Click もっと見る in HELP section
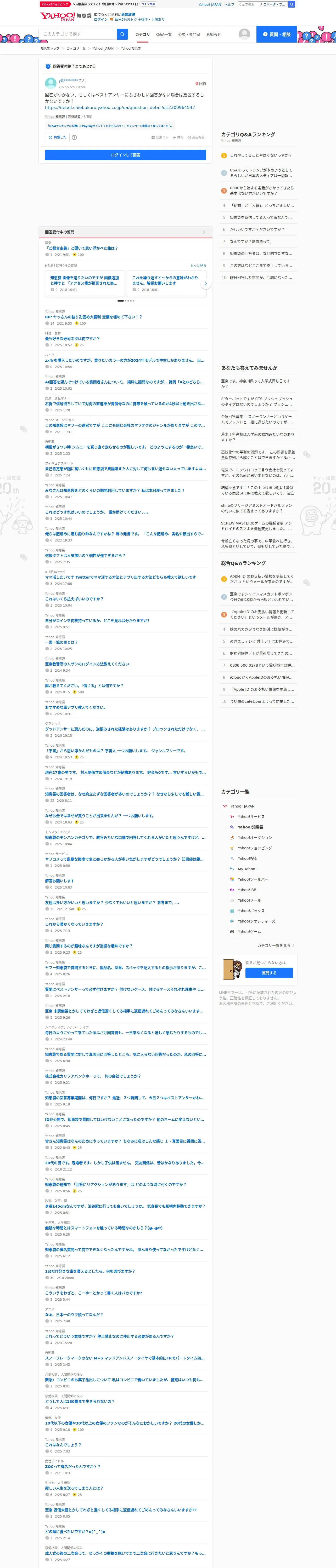Image resolution: width=336 pixels, height=1568 pixels. [x=198, y=266]
